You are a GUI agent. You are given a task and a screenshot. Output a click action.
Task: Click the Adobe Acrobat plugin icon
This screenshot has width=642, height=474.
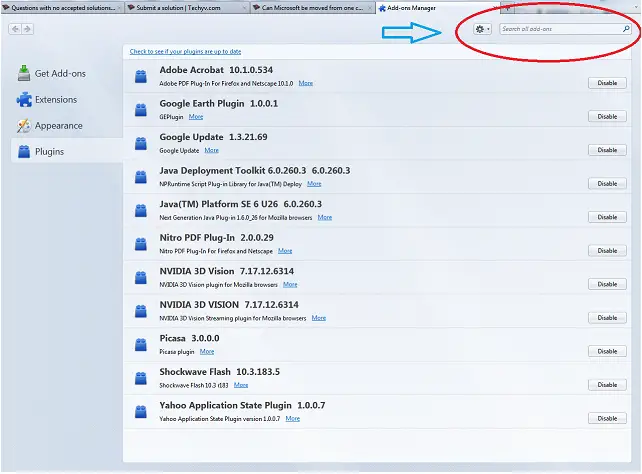(x=141, y=77)
